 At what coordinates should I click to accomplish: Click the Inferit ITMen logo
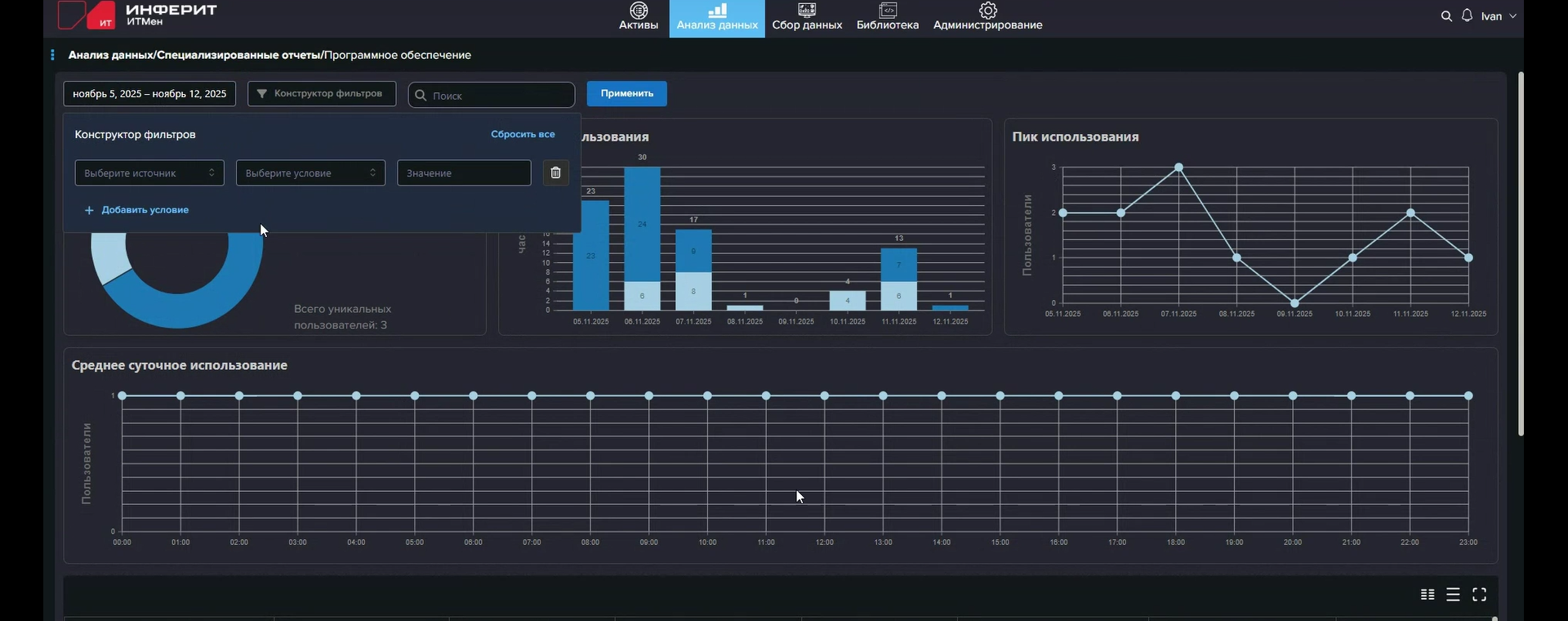point(137,16)
